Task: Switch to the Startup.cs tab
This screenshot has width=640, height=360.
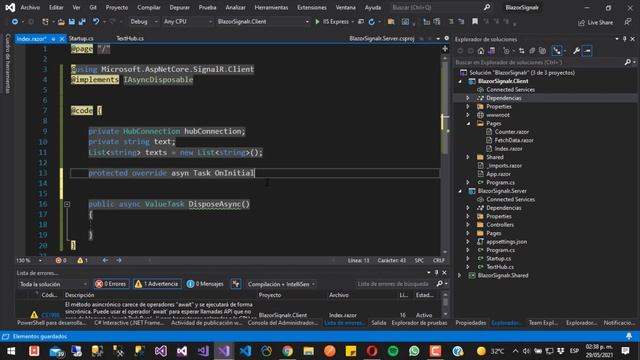Action: 81,38
